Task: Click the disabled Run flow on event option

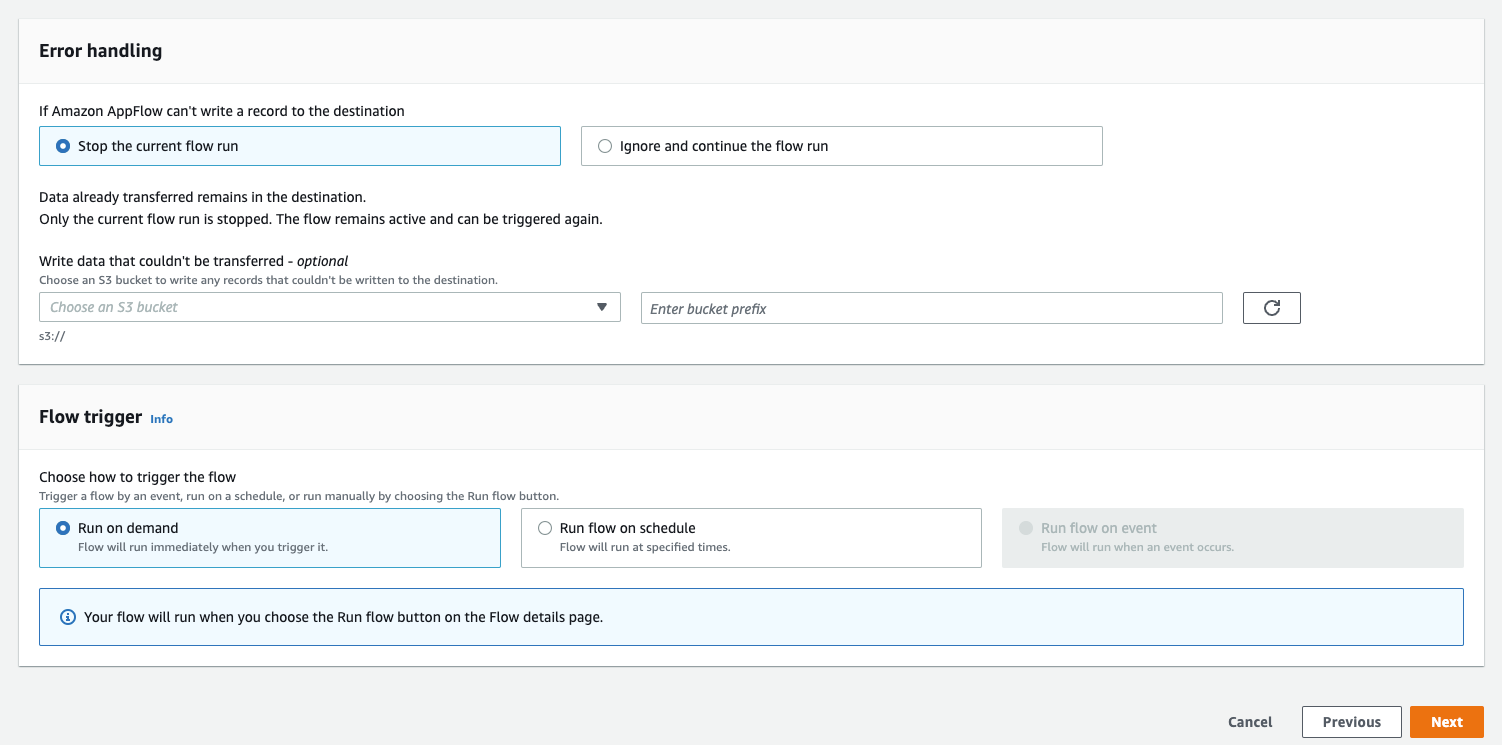Action: pyautogui.click(x=1026, y=528)
